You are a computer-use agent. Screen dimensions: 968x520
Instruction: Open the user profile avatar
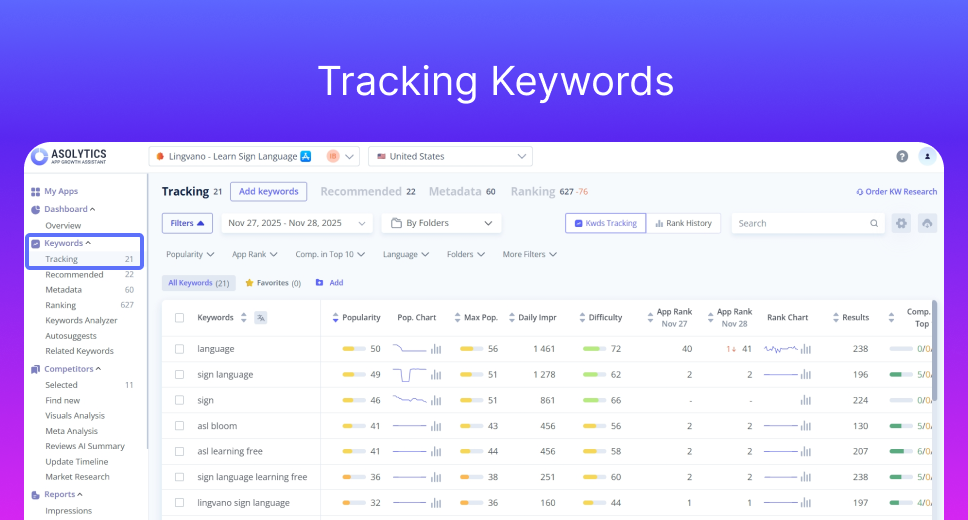[927, 156]
